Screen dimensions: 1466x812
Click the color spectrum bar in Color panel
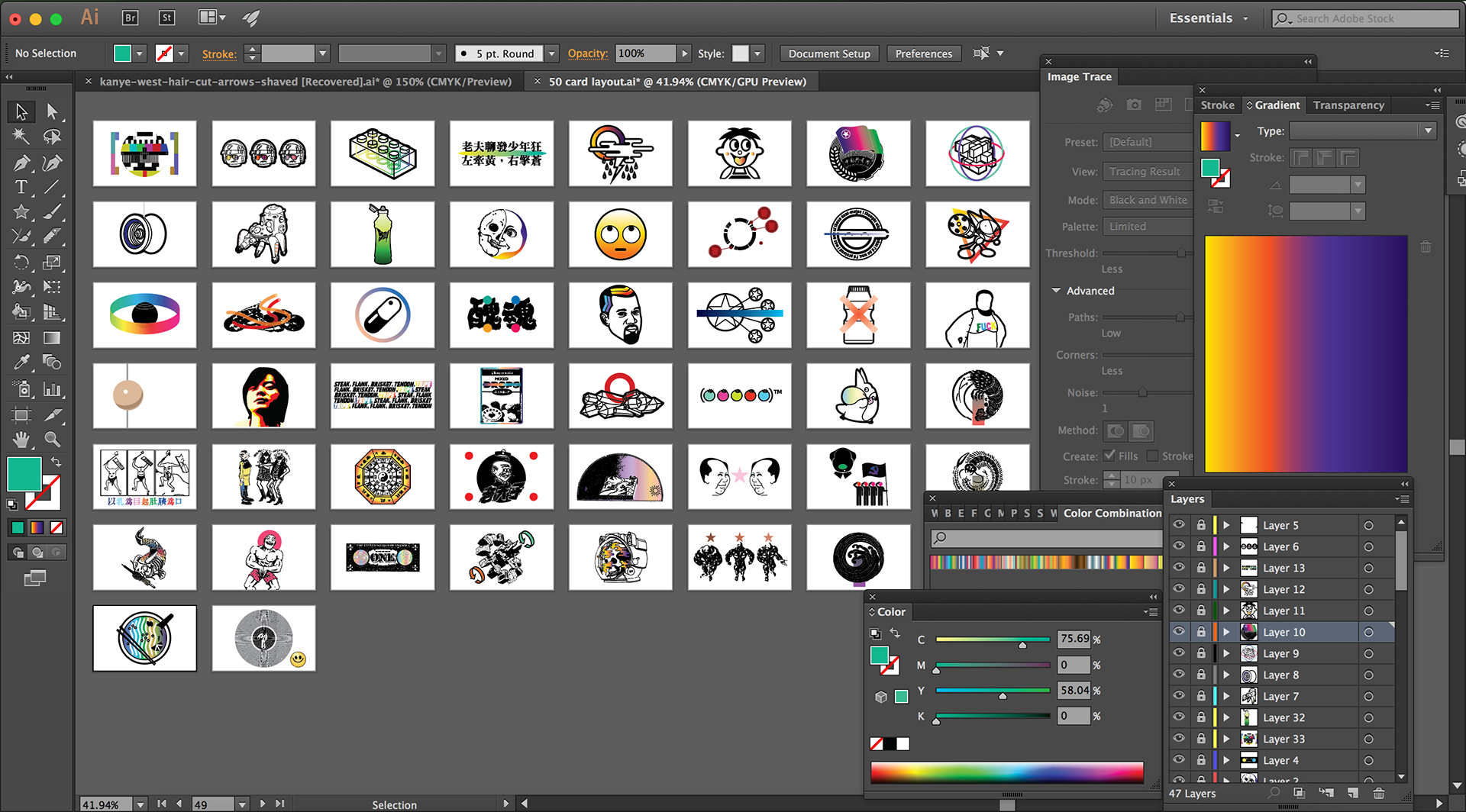click(x=1007, y=772)
